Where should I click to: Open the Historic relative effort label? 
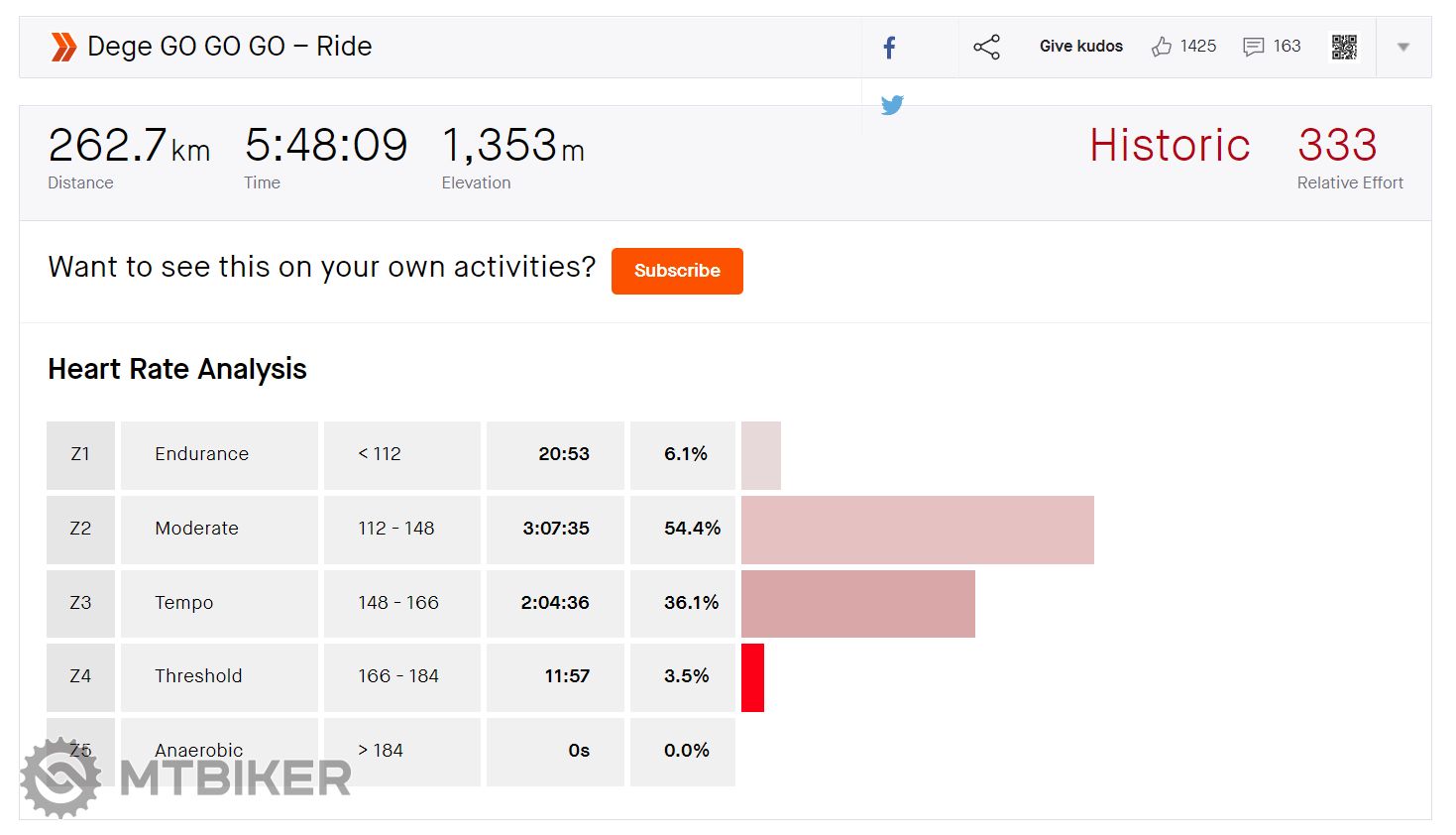tap(1170, 146)
